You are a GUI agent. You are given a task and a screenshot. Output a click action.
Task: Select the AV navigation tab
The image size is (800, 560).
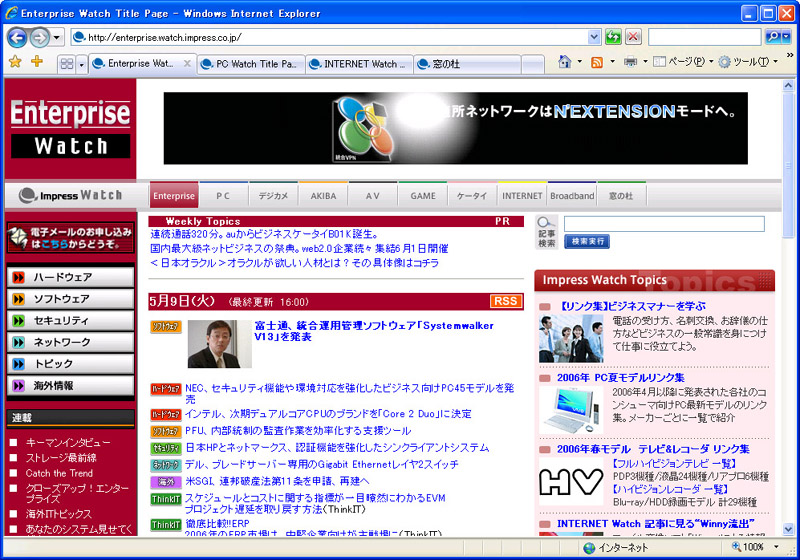tap(372, 195)
